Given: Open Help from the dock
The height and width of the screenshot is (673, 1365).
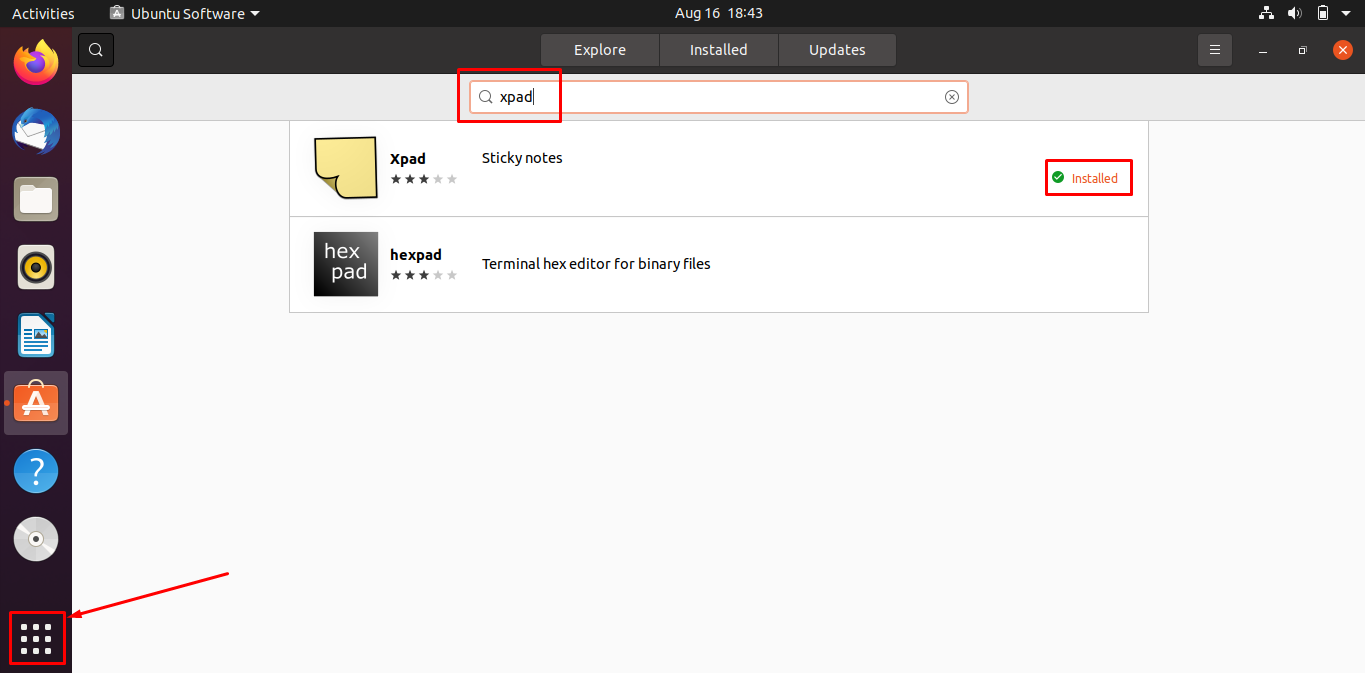Looking at the screenshot, I should pyautogui.click(x=36, y=471).
